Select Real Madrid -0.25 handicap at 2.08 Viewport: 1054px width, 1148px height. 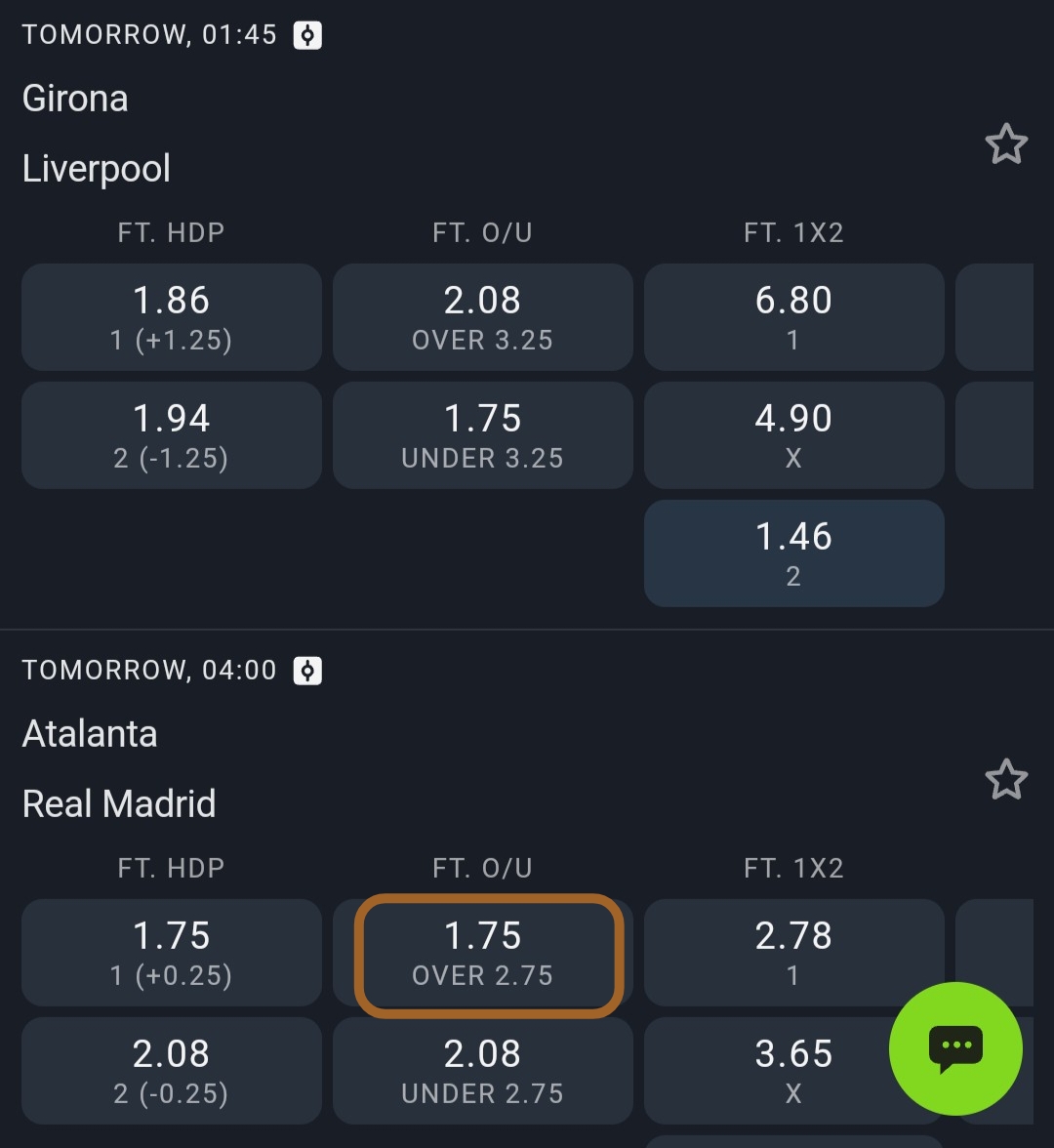[172, 1070]
